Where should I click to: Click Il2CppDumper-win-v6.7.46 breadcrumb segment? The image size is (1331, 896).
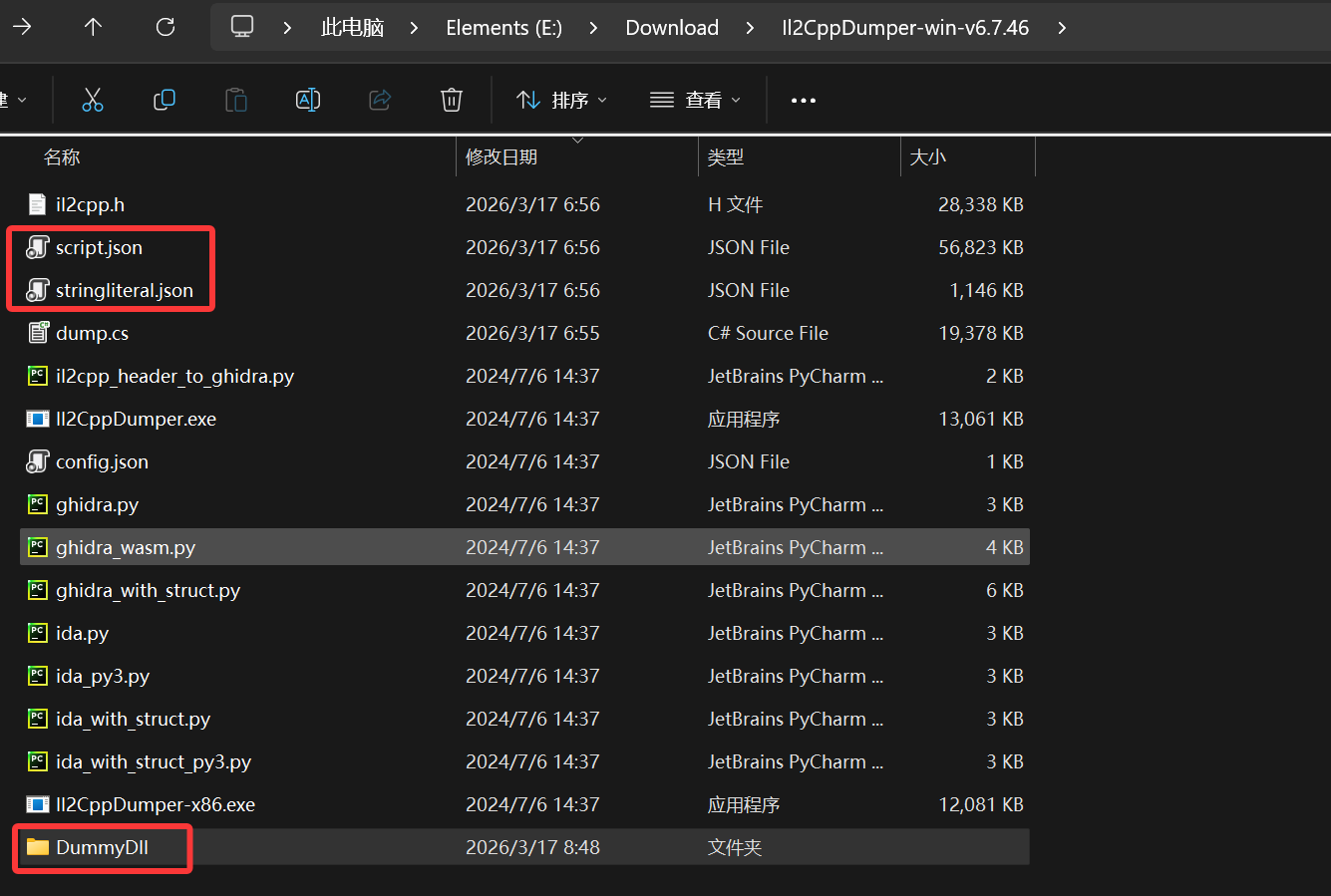click(x=905, y=28)
